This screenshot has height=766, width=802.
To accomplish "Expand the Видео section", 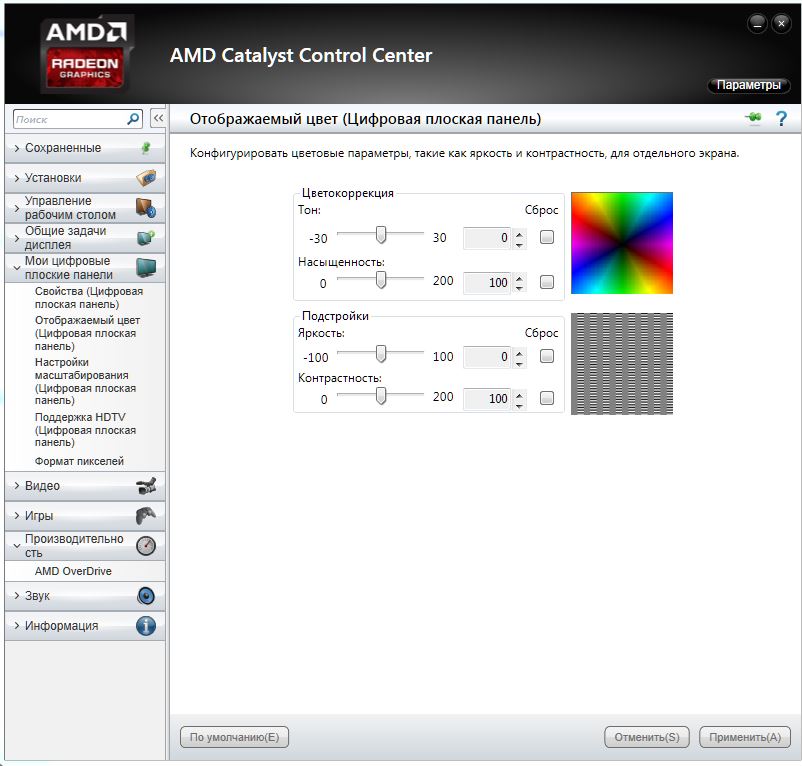I will (x=17, y=486).
